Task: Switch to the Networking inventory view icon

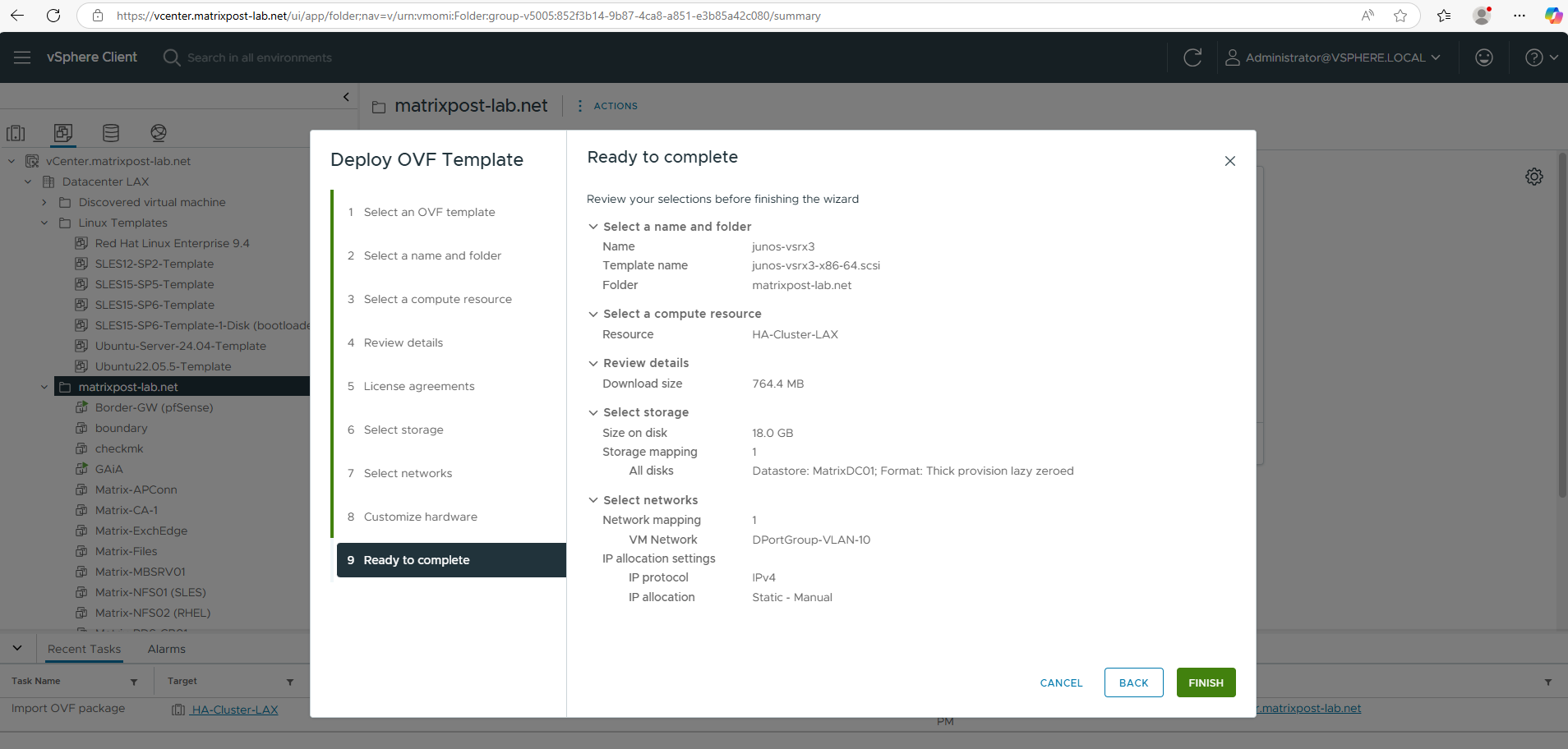Action: click(159, 133)
